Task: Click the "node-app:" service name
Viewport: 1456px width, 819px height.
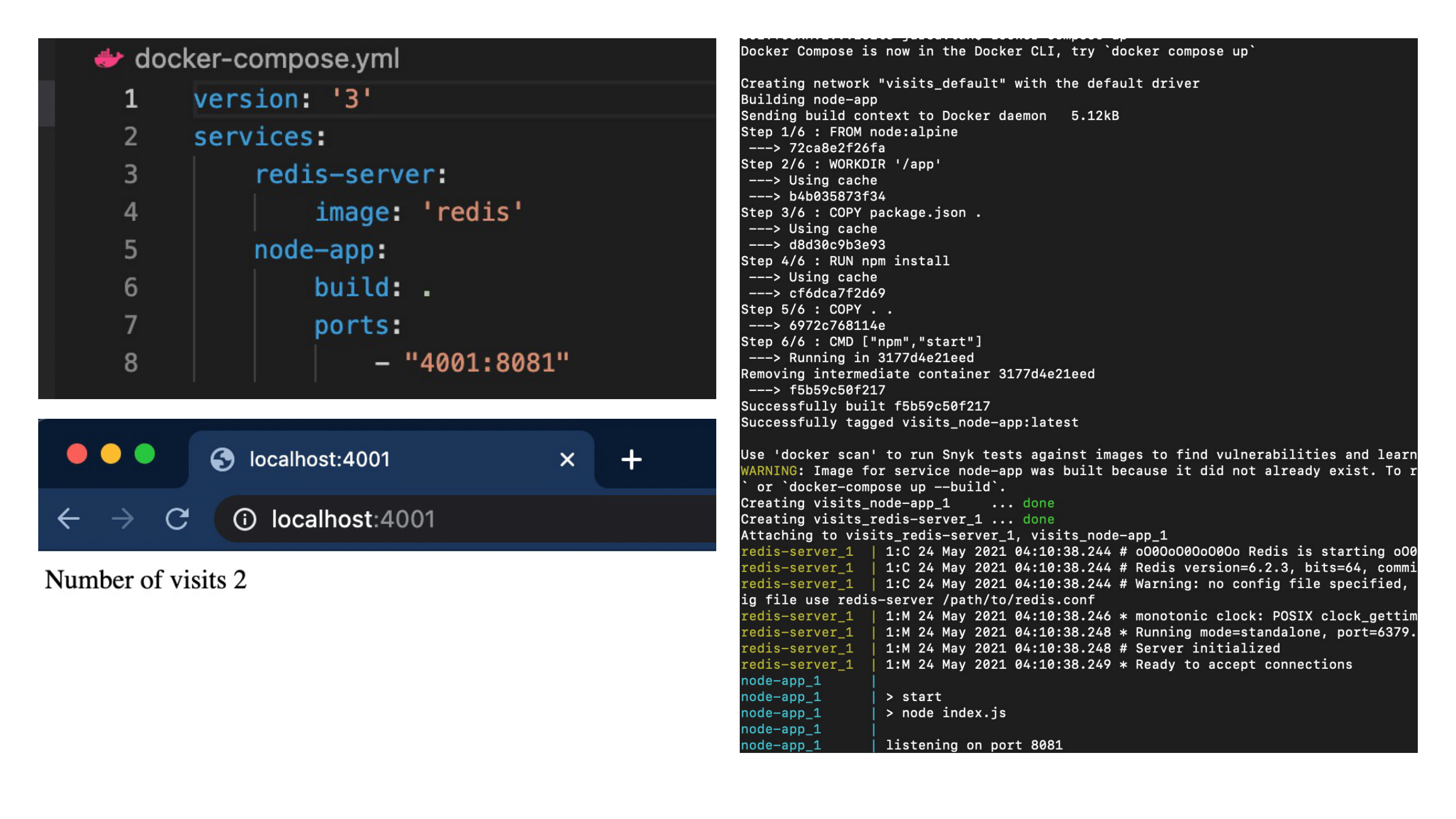Action: click(x=320, y=250)
